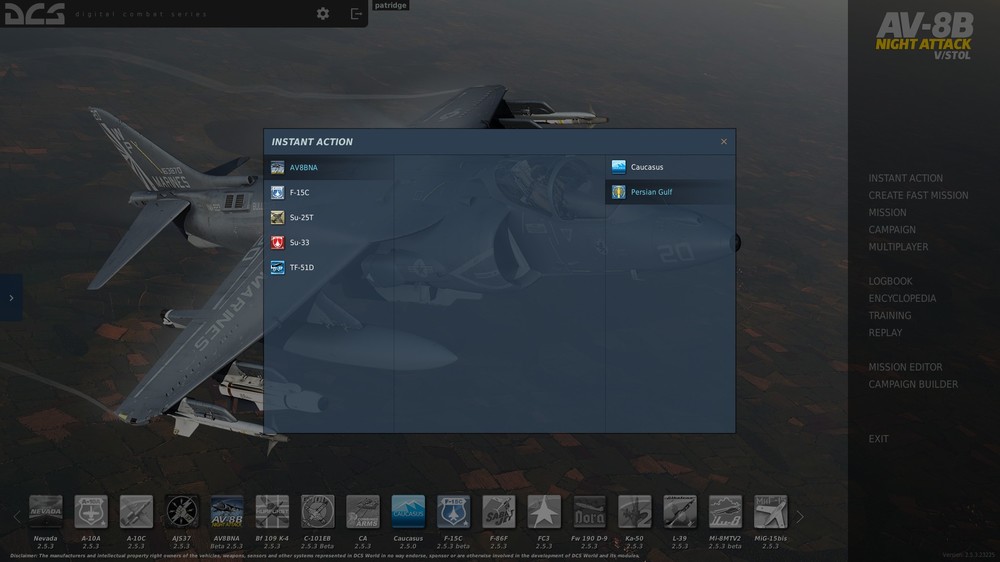Open MULTIPLAYER menu item

tap(898, 247)
